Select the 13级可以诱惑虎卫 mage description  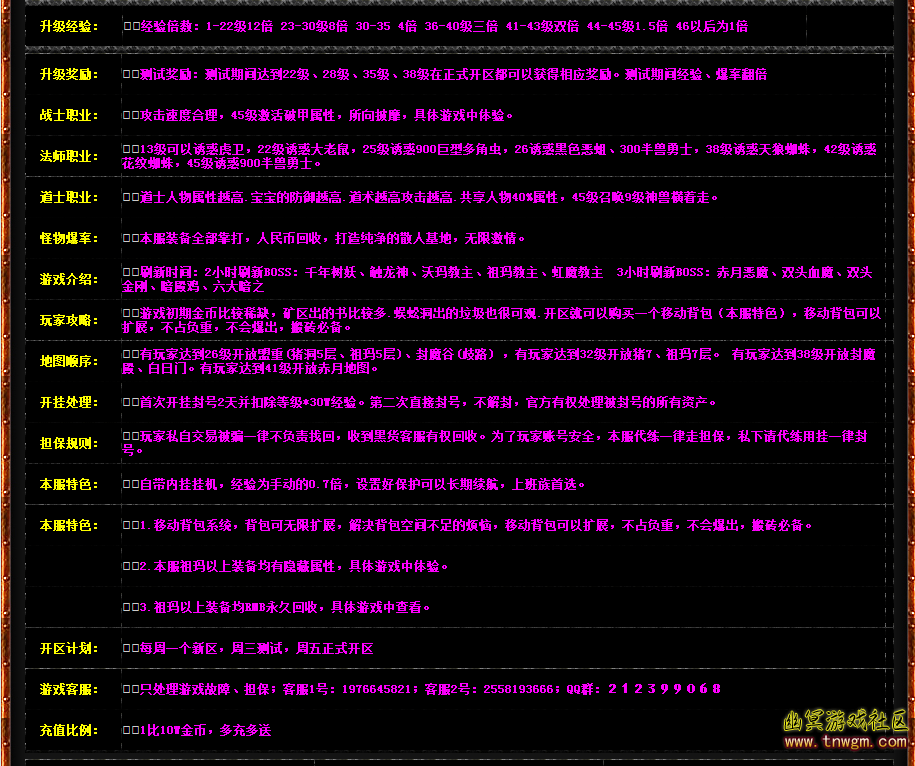click(x=499, y=156)
